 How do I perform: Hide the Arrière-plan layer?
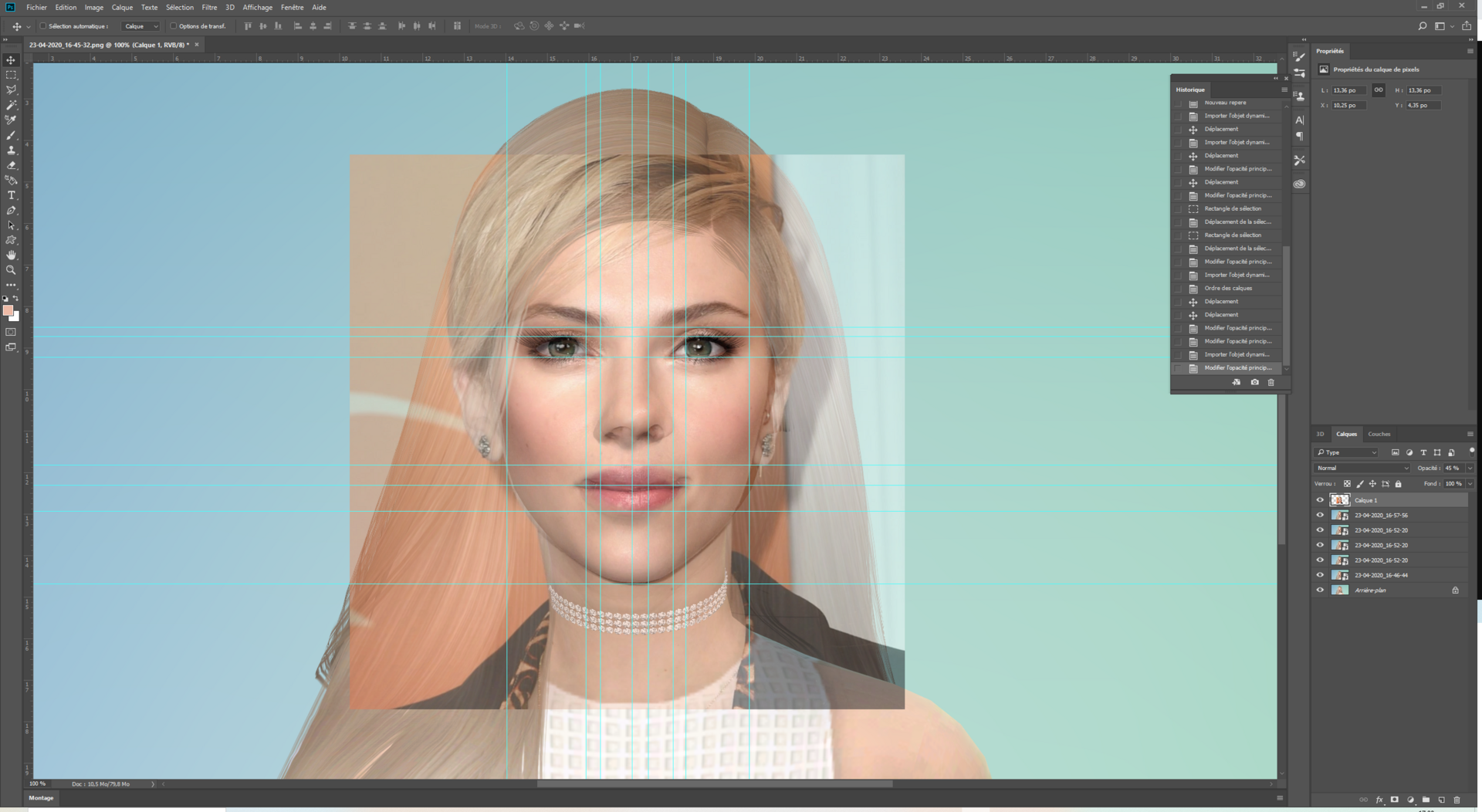pos(1320,590)
